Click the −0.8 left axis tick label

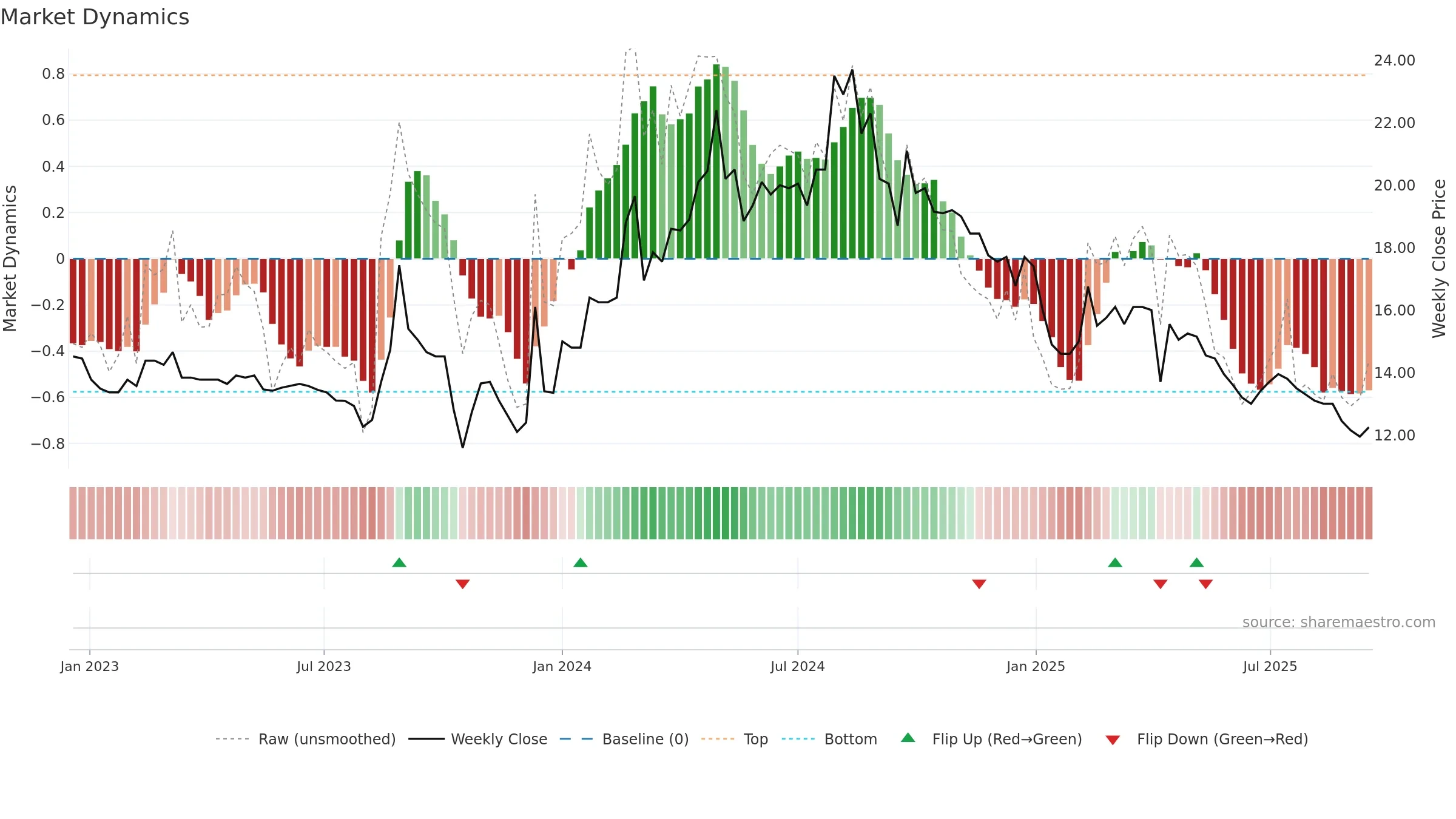[48, 444]
